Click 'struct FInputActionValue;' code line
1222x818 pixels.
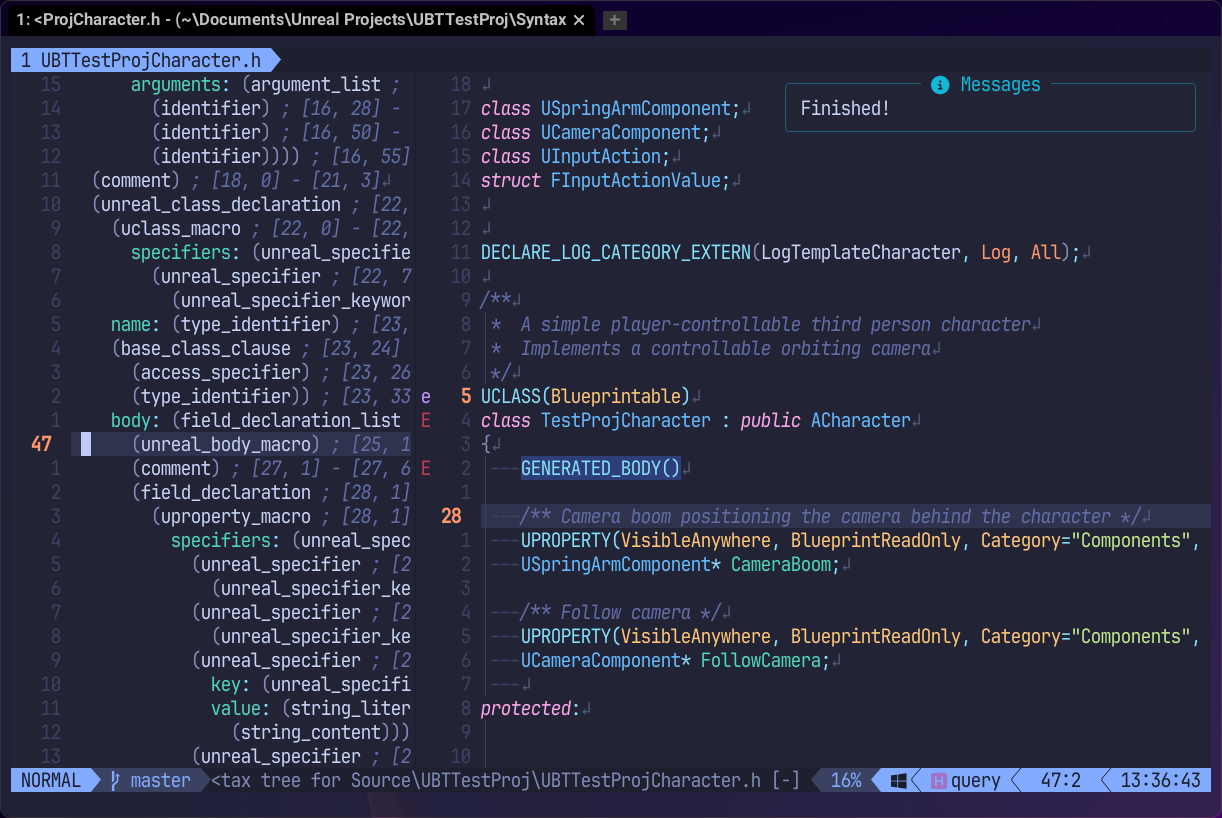[605, 180]
